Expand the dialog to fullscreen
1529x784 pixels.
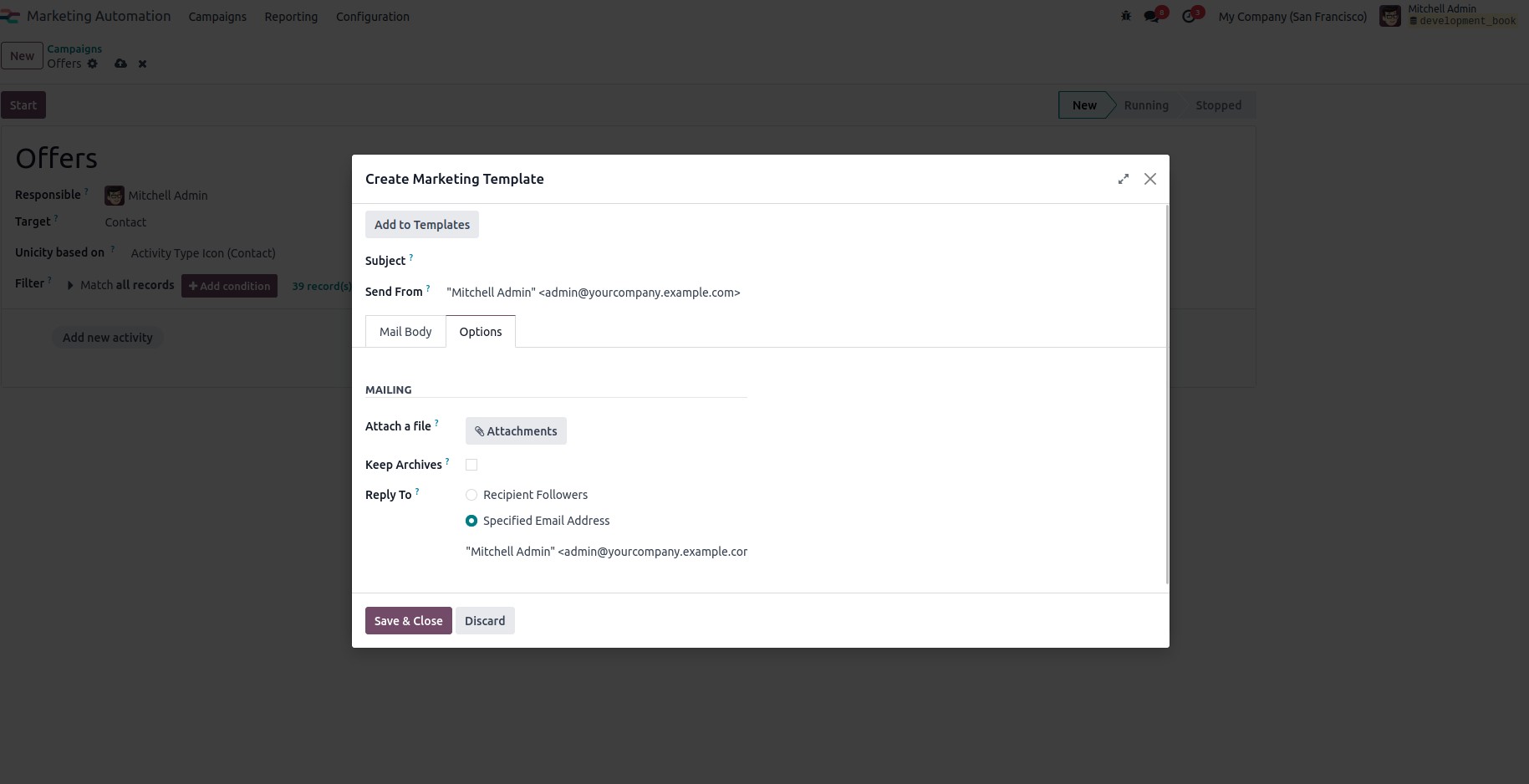[x=1123, y=178]
